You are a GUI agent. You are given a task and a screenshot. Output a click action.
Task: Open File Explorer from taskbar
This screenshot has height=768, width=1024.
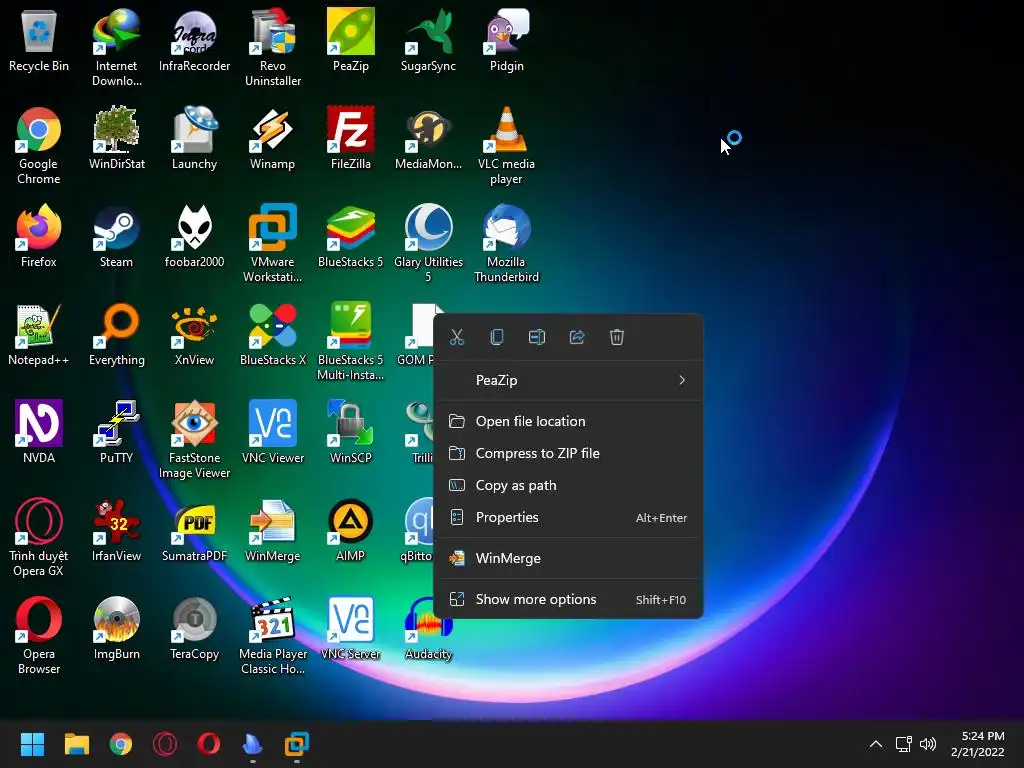point(76,744)
